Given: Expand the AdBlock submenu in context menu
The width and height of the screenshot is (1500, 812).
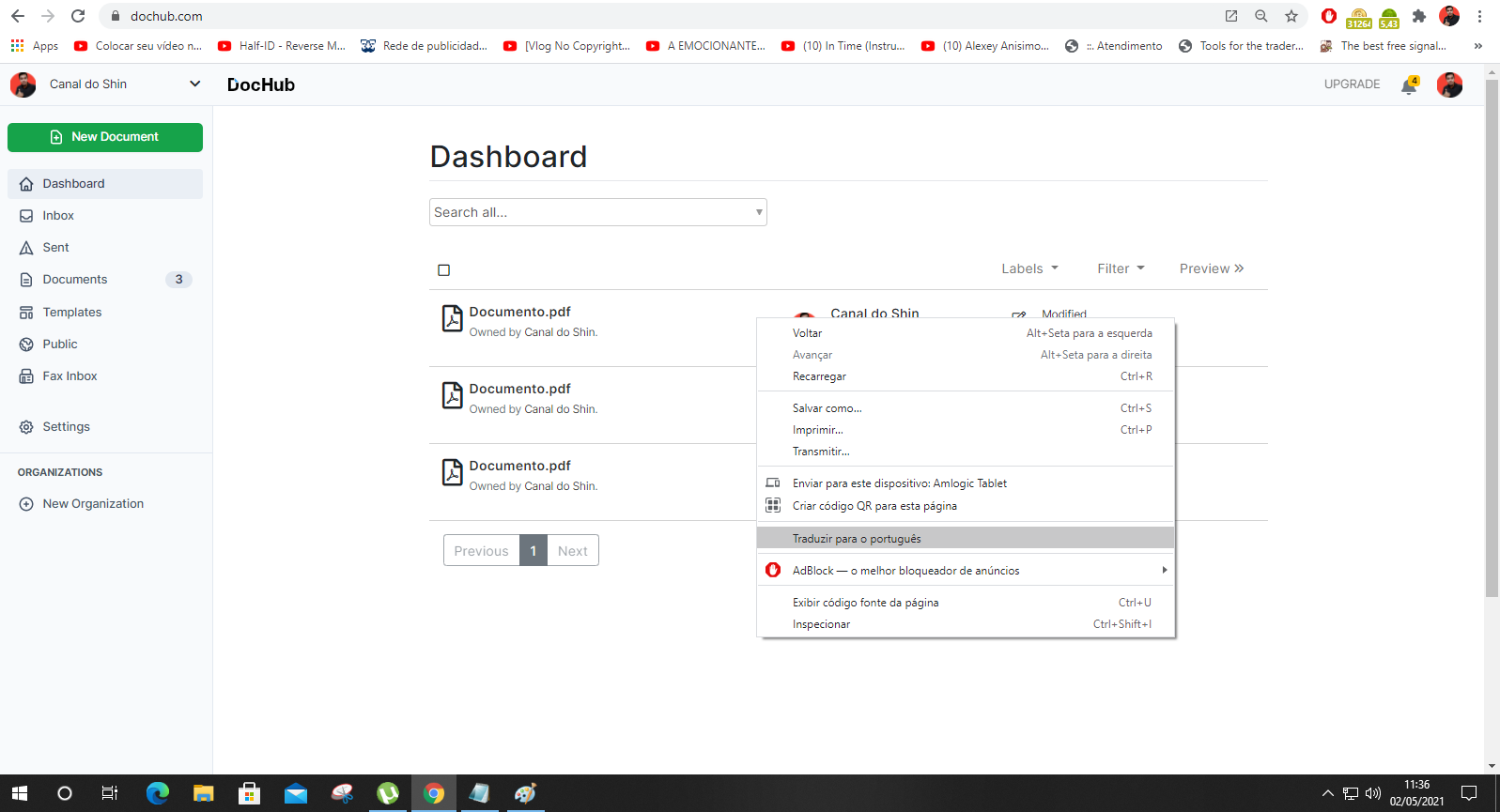Looking at the screenshot, I should click(1165, 570).
